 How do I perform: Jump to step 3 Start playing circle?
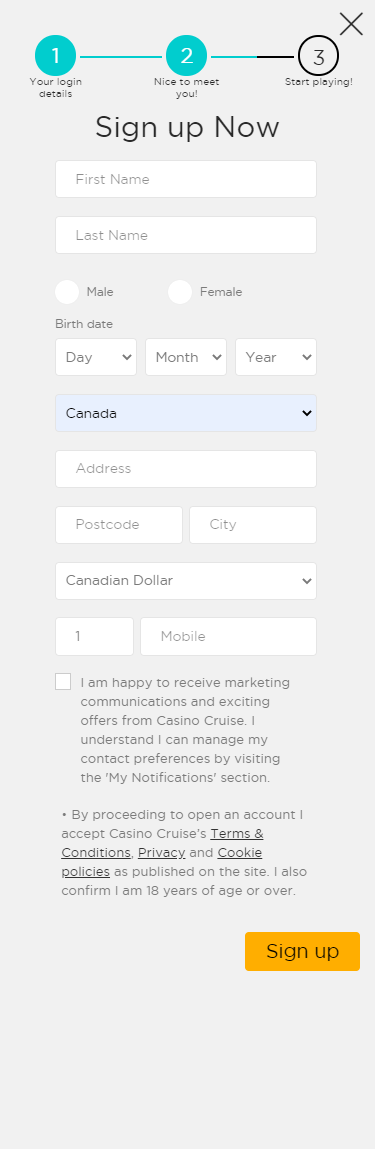coord(319,56)
